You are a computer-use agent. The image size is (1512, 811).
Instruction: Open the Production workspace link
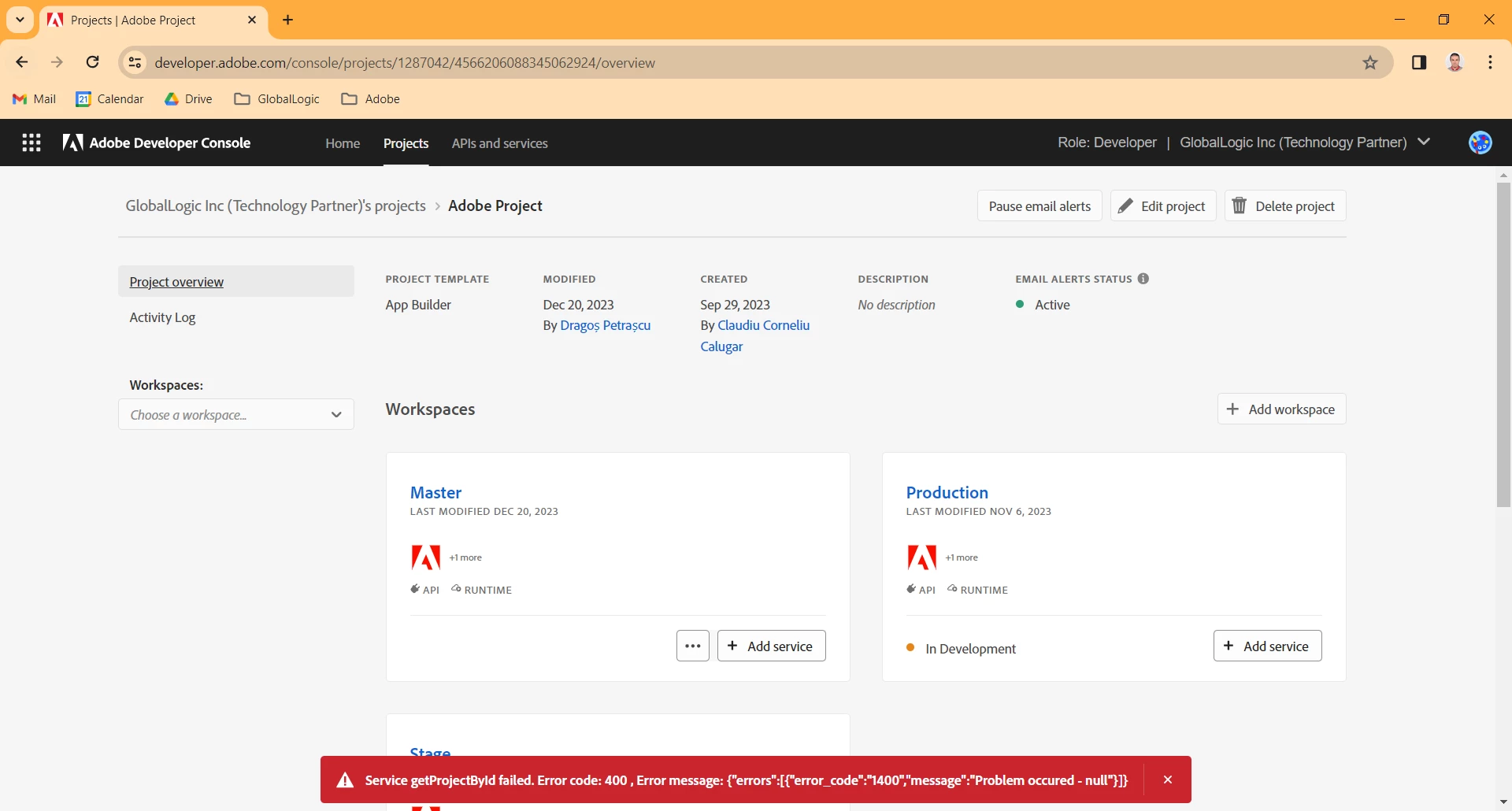coord(947,492)
